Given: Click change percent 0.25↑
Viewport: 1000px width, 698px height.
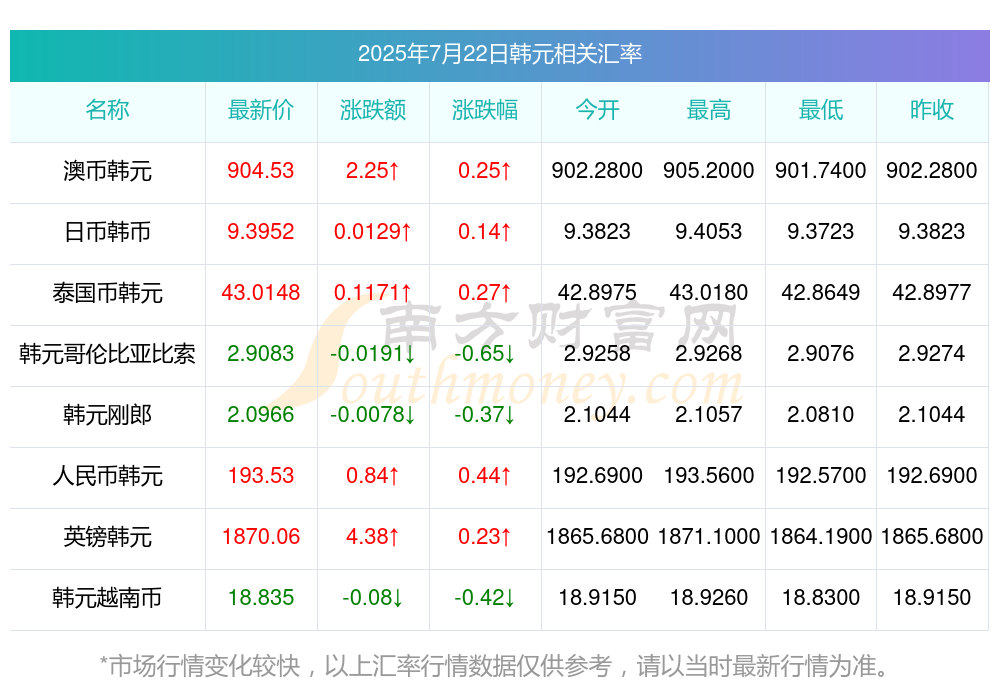Looking at the screenshot, I should [x=485, y=170].
